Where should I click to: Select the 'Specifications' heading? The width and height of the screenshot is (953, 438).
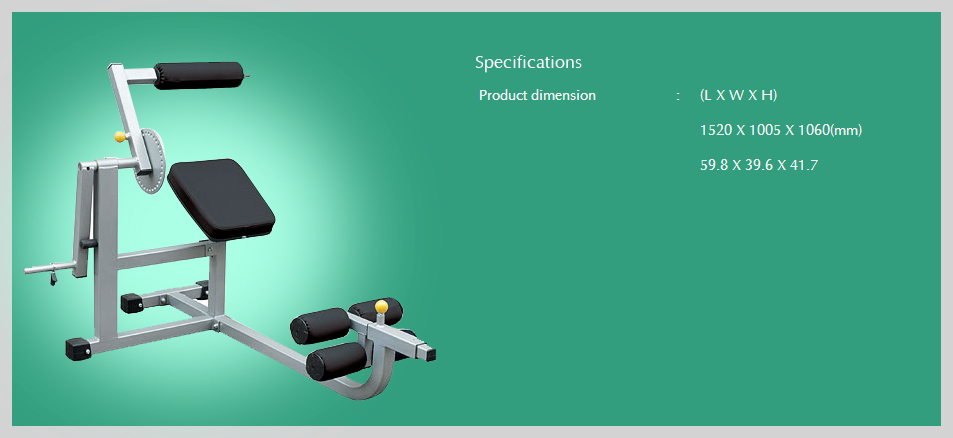[528, 63]
